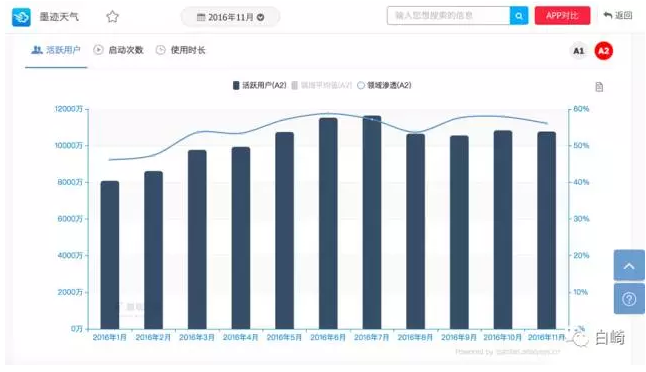
Task: Click the 墨迹天气 app logo icon
Action: pos(21,17)
